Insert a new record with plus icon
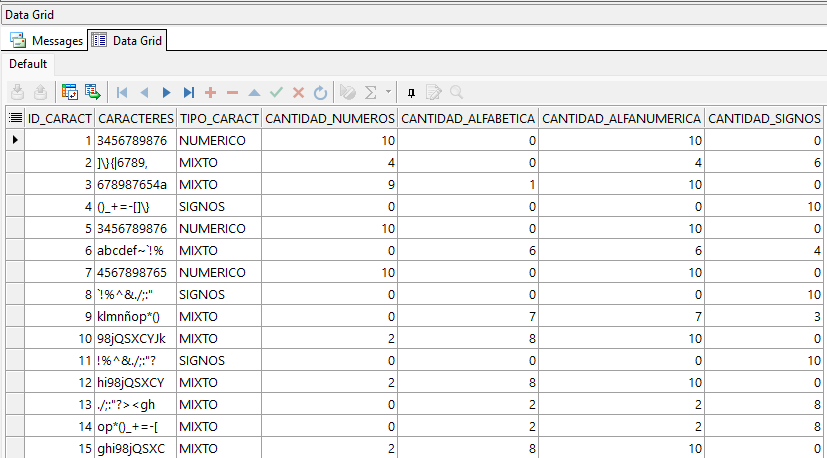The height and width of the screenshot is (458, 827). pyautogui.click(x=210, y=92)
